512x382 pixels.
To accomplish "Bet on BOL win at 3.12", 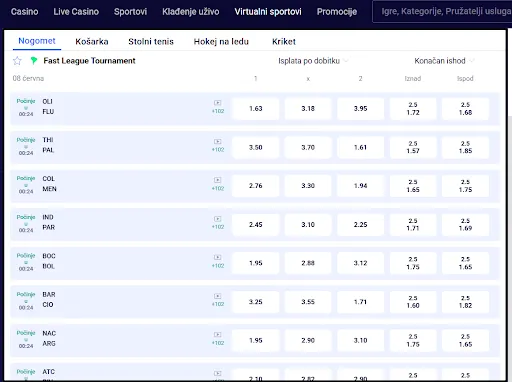I will (360, 263).
